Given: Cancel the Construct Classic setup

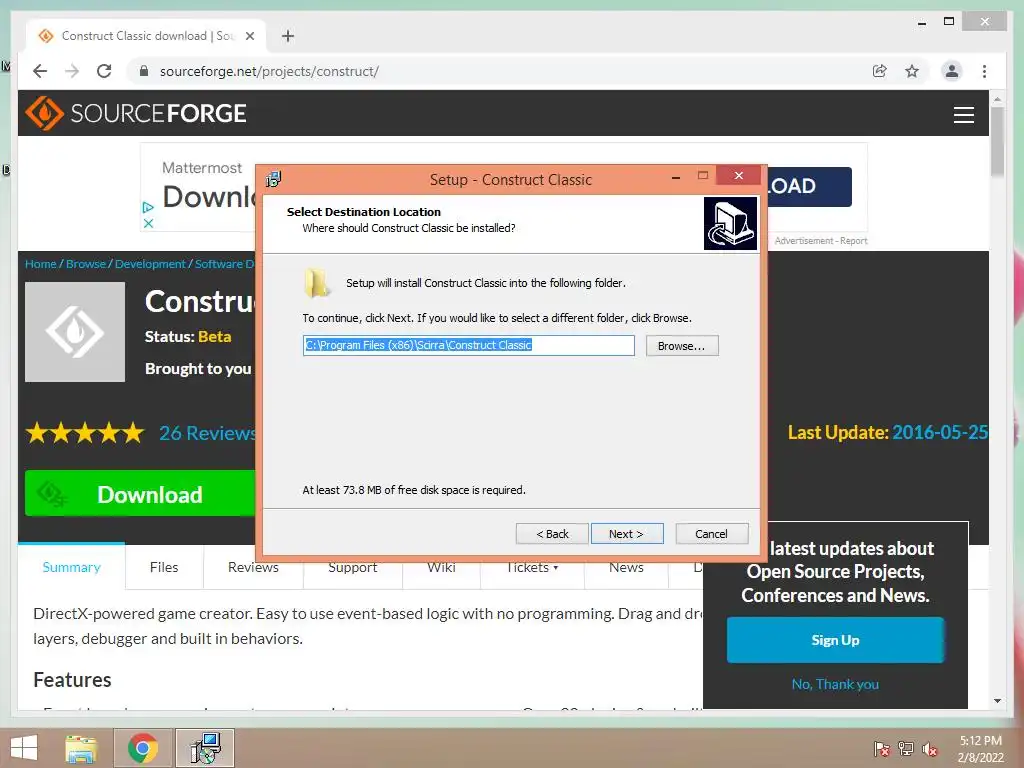Looking at the screenshot, I should coord(711,534).
